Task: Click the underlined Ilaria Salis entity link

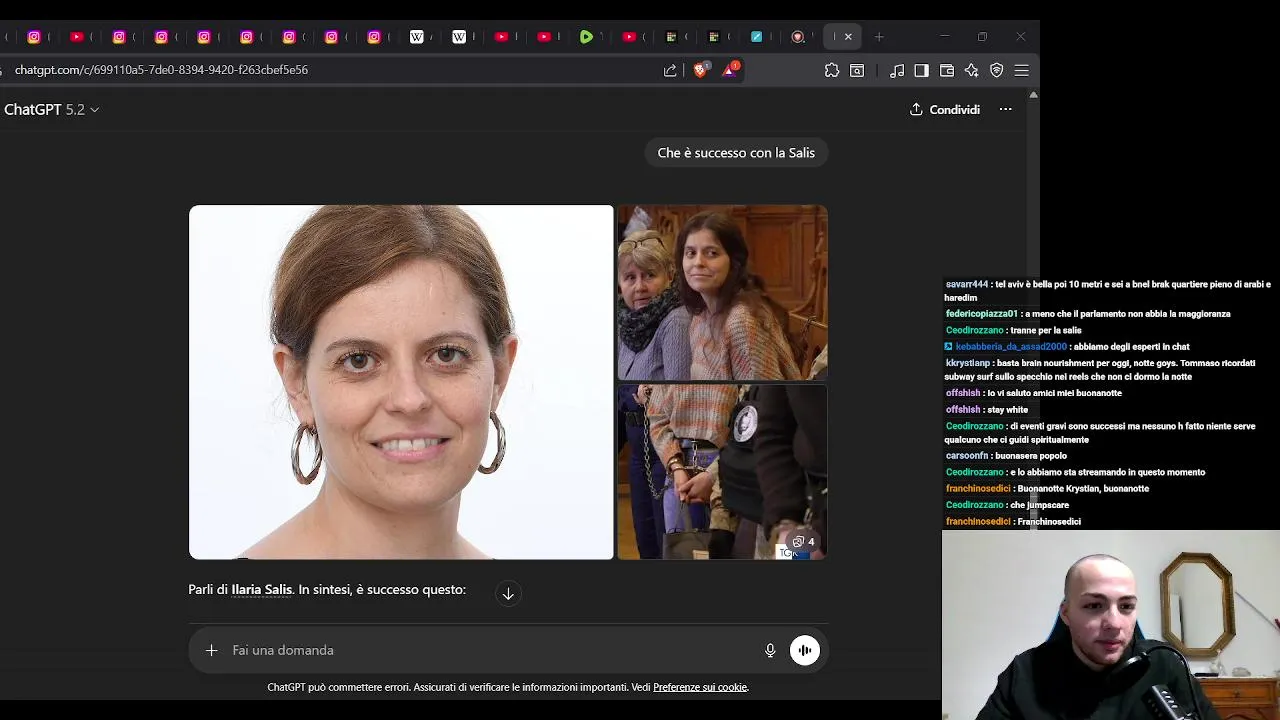Action: 262,590
